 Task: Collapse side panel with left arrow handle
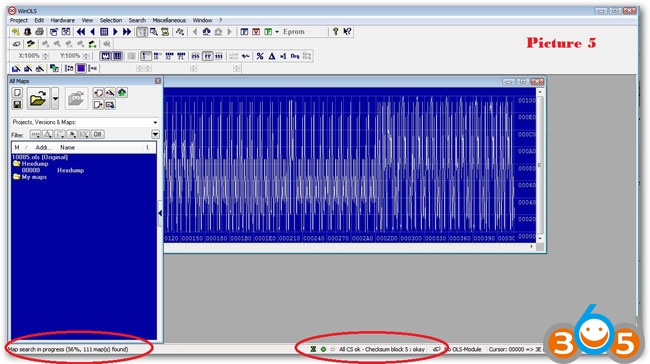(160, 213)
